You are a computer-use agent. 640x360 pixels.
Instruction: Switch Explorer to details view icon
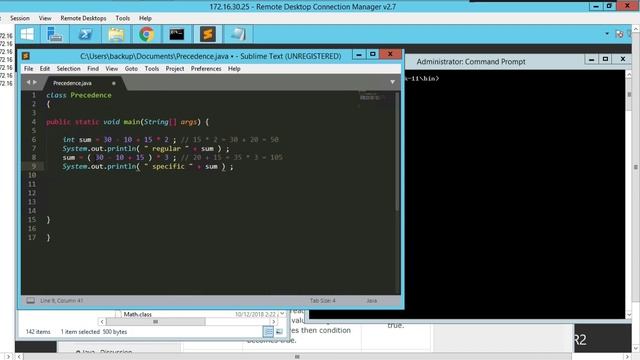[268, 332]
